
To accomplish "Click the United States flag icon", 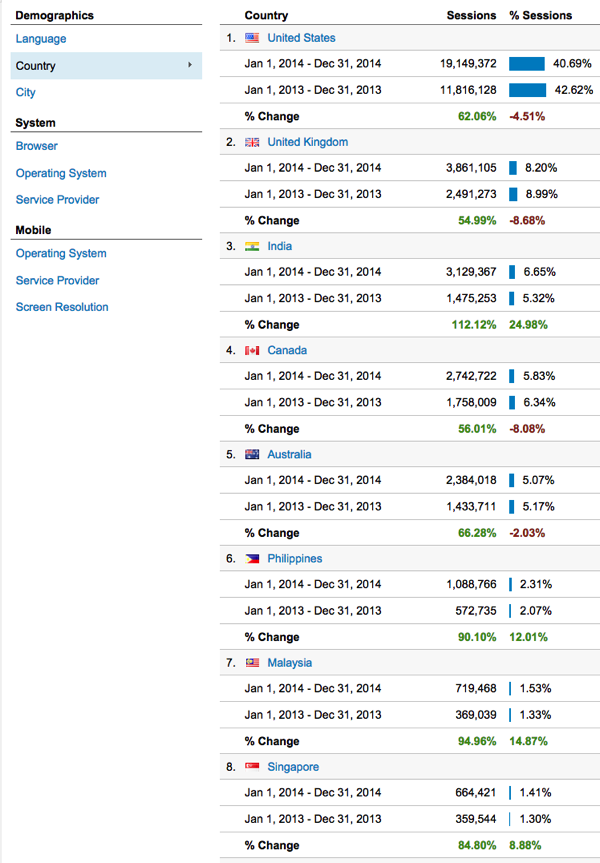I will [x=252, y=38].
